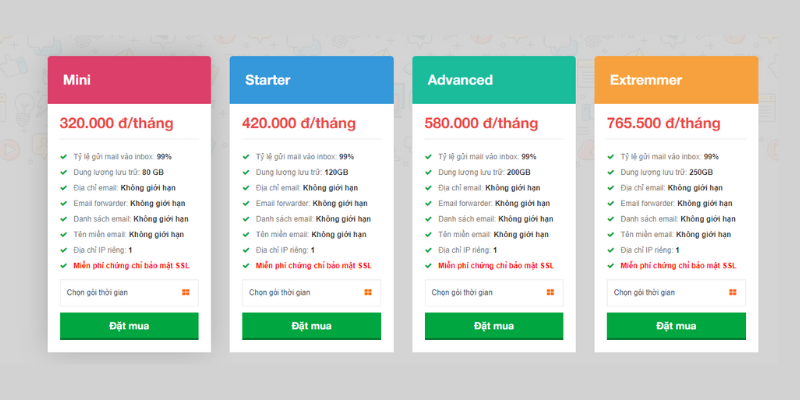Click green checkmark beside Mini's 80 GB storage
This screenshot has width=800, height=400.
64,172
